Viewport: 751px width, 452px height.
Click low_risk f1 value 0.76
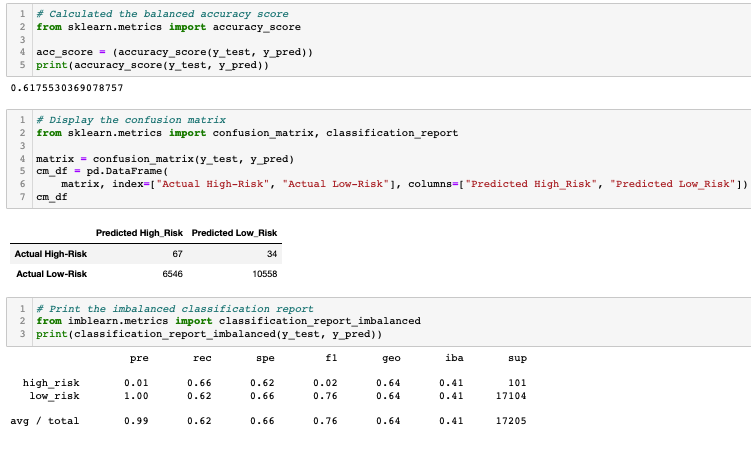coord(325,396)
